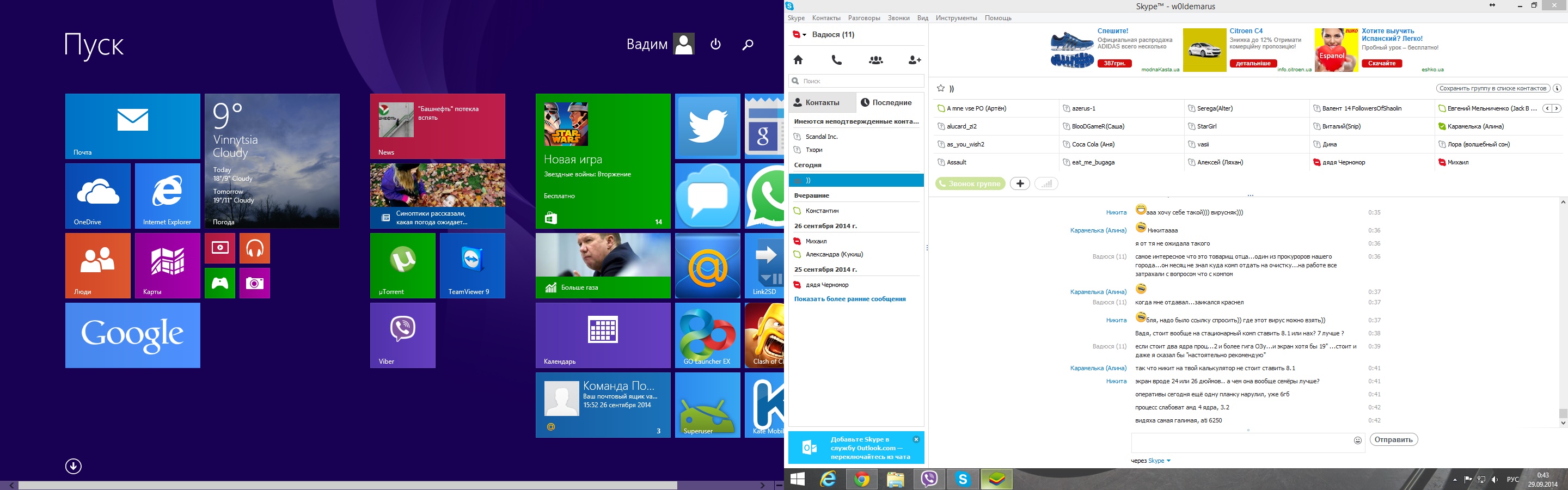
Task: Open the Люди people tile
Action: [97, 265]
